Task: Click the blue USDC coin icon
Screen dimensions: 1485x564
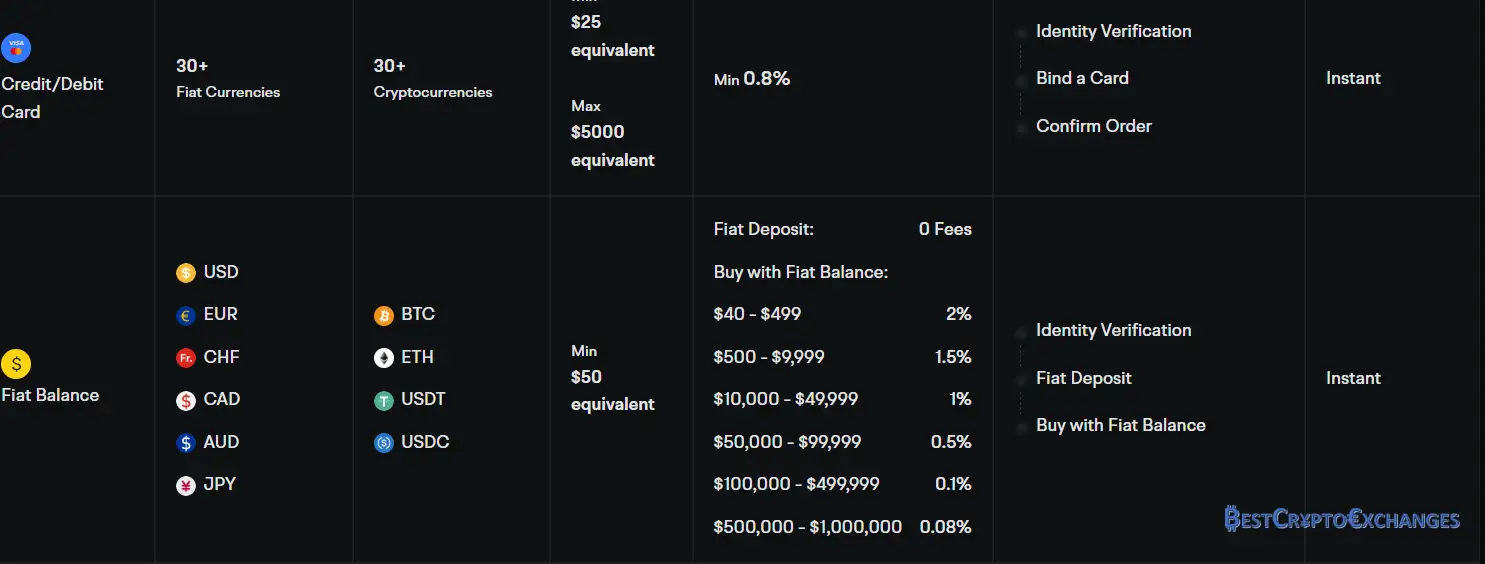Action: (384, 443)
